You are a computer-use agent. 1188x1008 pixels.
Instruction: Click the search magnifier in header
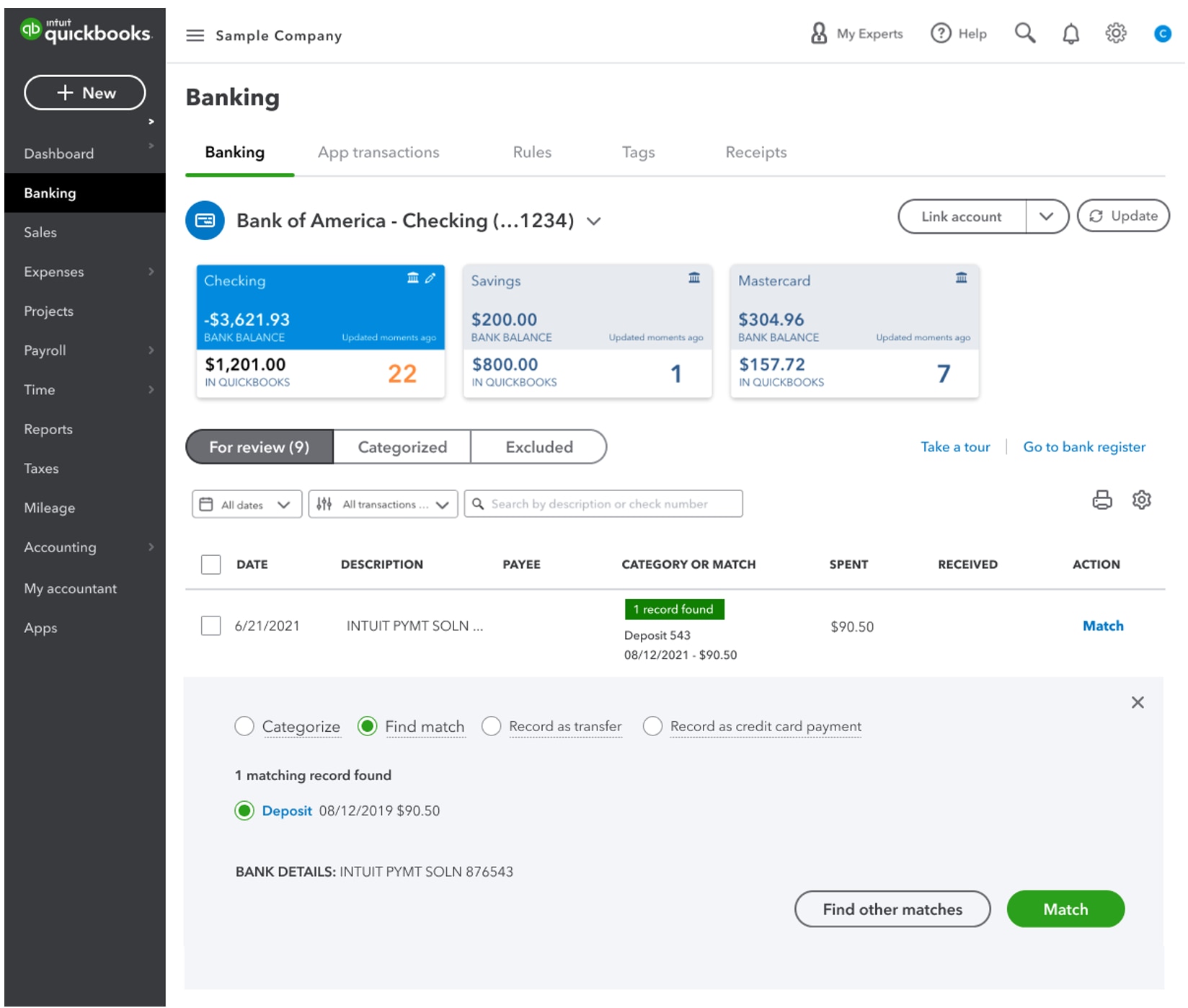(1024, 33)
